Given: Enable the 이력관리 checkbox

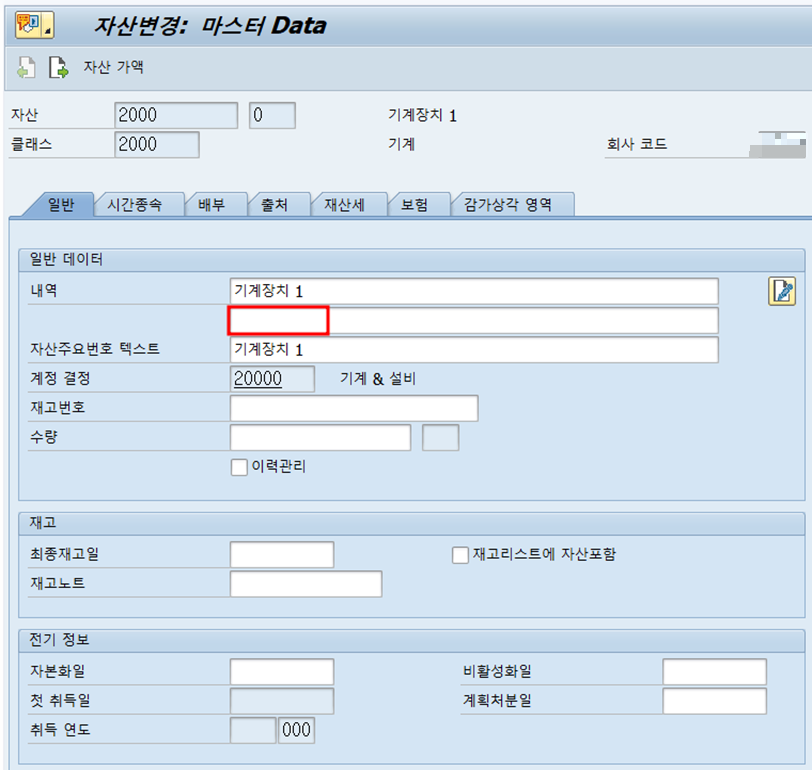Looking at the screenshot, I should pos(239,467).
